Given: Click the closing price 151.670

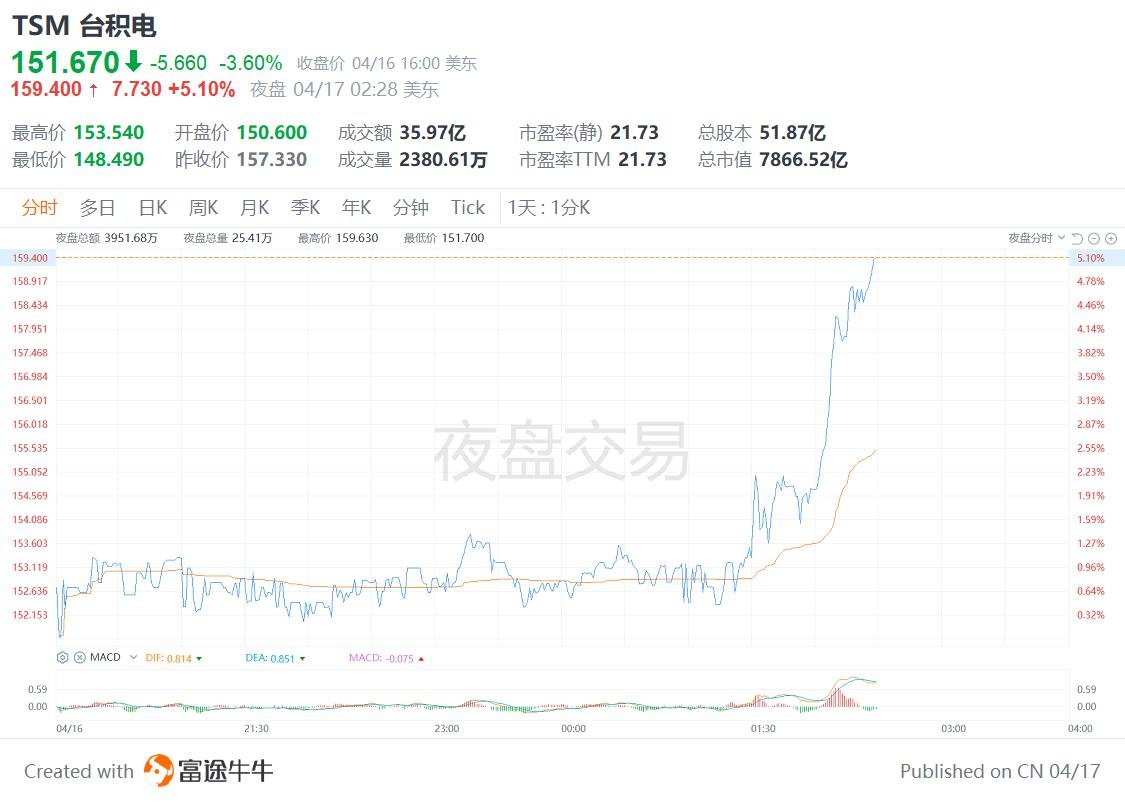Looking at the screenshot, I should point(65,62).
